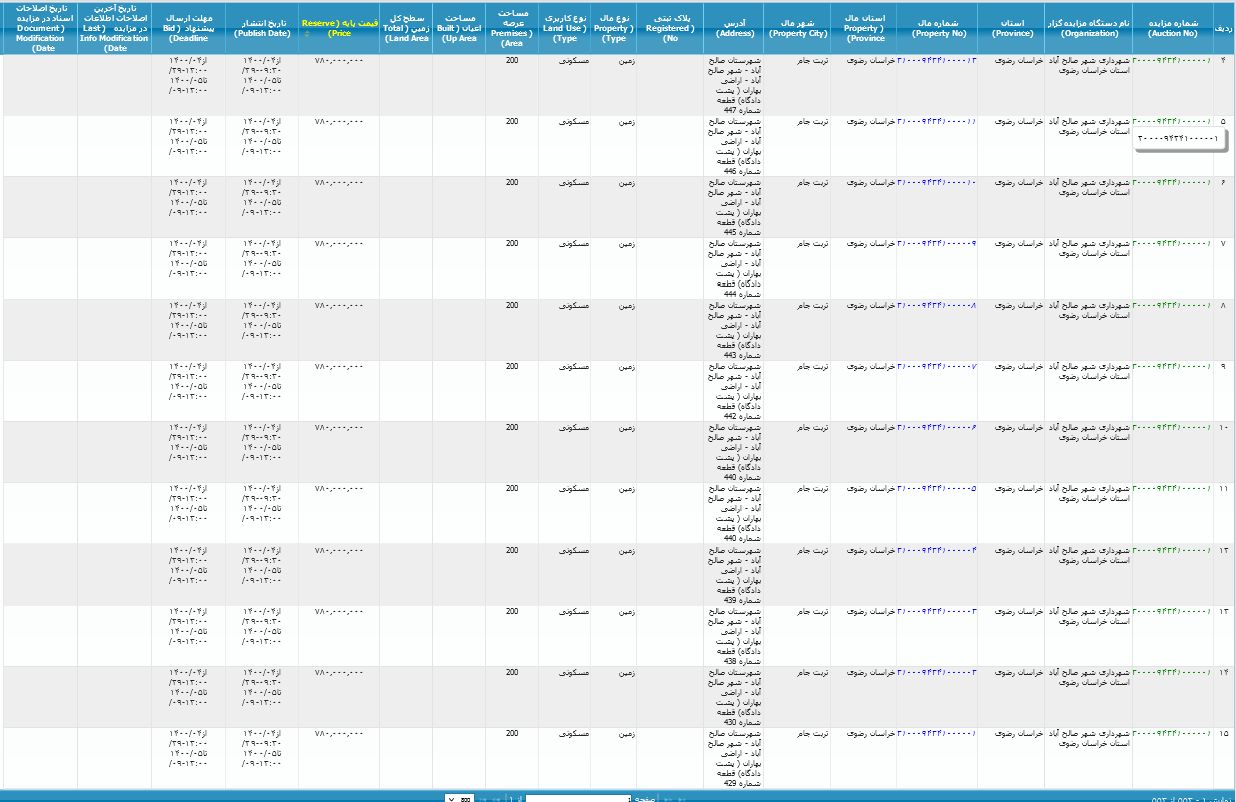Image resolution: width=1236 pixels, height=802 pixels.
Task: Sort by the Organization column header
Action: (1088, 27)
